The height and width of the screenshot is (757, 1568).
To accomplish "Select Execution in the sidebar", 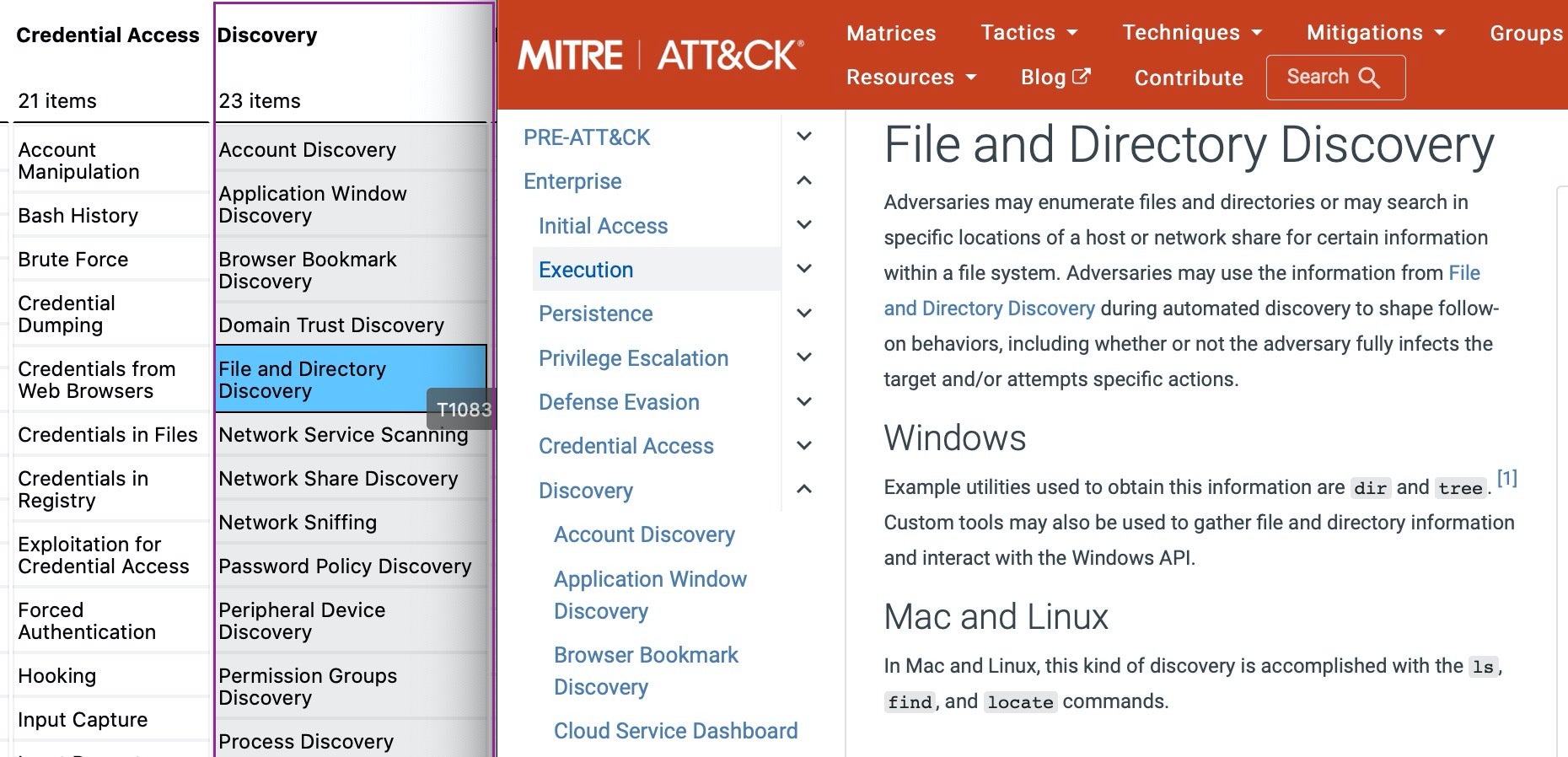I will coord(586,270).
